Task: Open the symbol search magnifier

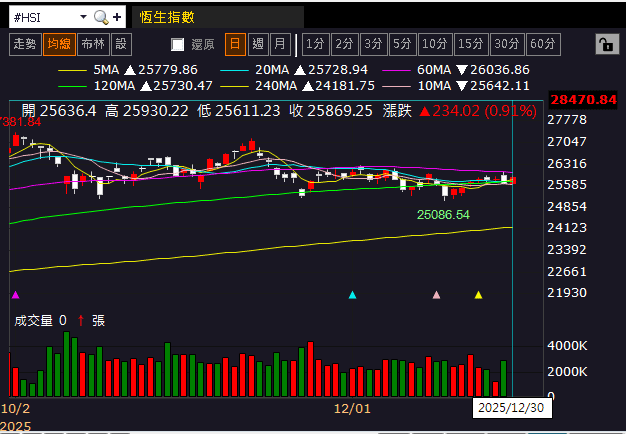Action: 101,17
